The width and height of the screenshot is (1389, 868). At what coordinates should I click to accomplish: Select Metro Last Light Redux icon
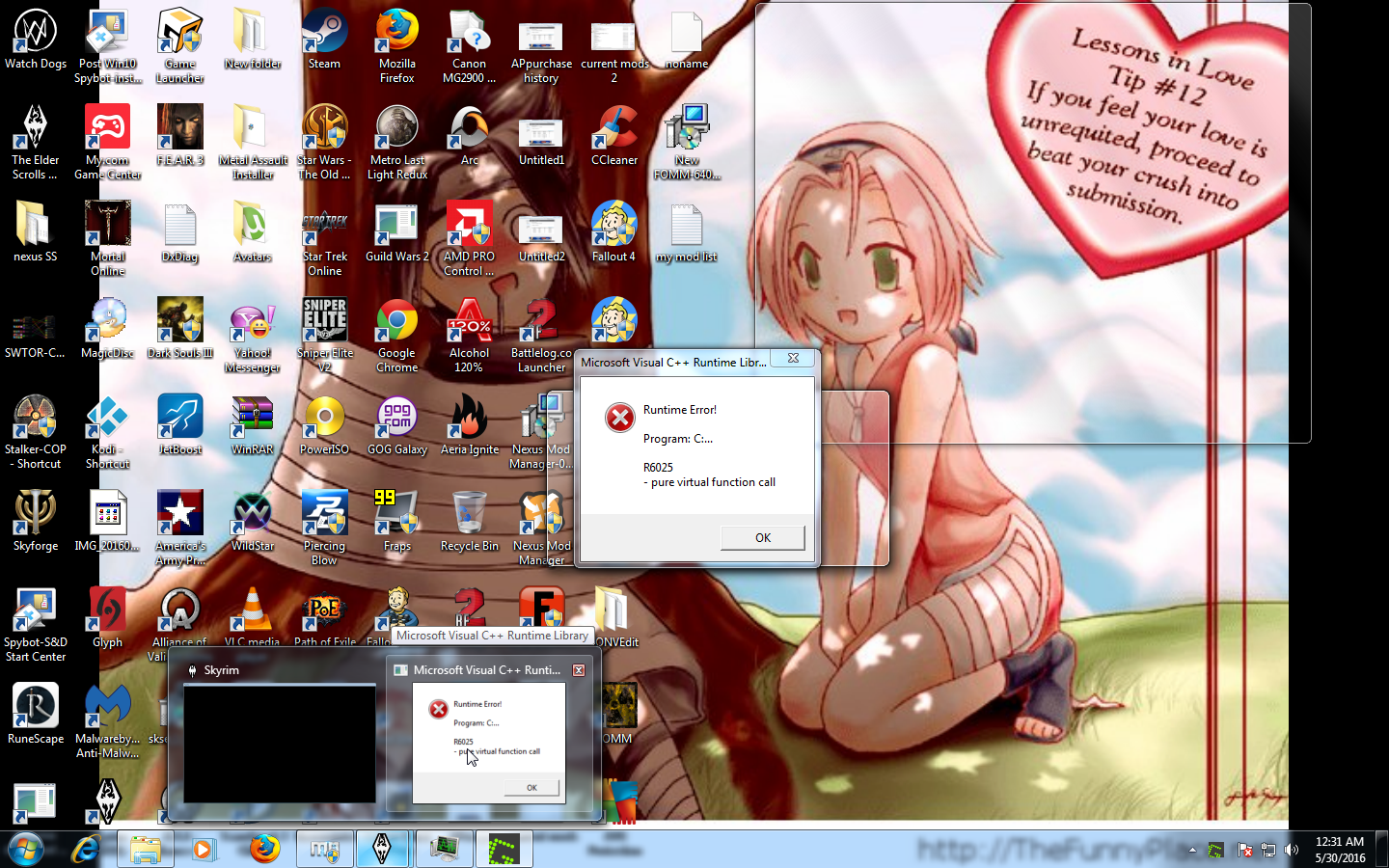(x=396, y=143)
